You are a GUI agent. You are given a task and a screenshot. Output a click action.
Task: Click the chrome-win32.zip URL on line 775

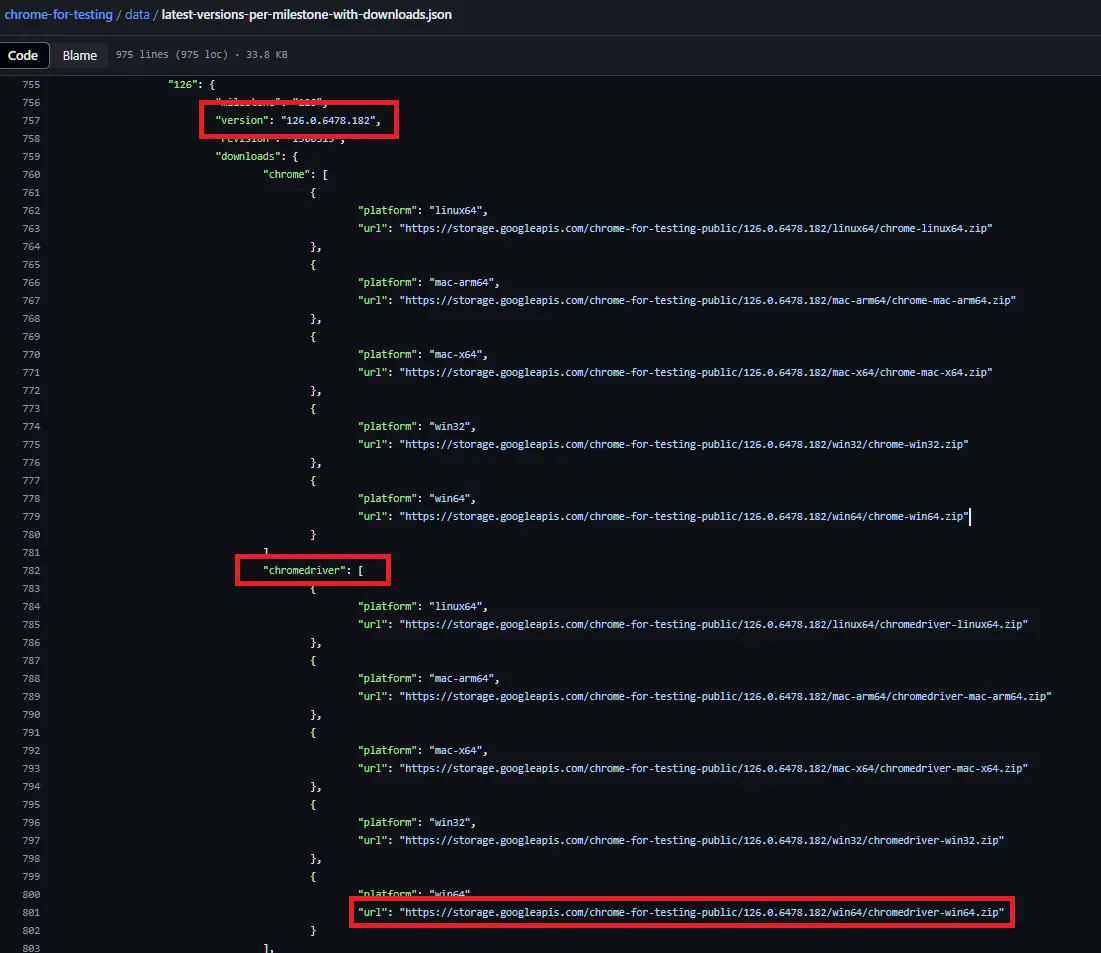click(x=684, y=444)
